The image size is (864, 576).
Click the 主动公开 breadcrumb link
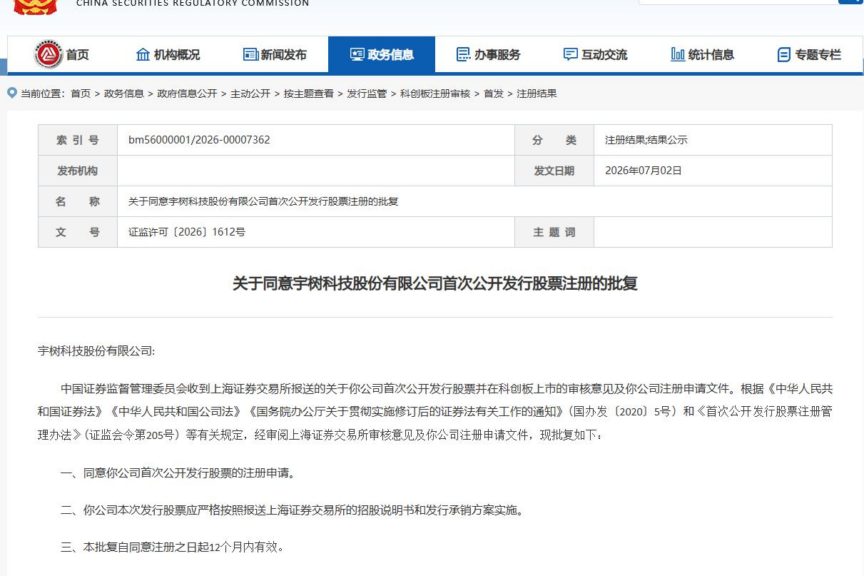(250, 94)
